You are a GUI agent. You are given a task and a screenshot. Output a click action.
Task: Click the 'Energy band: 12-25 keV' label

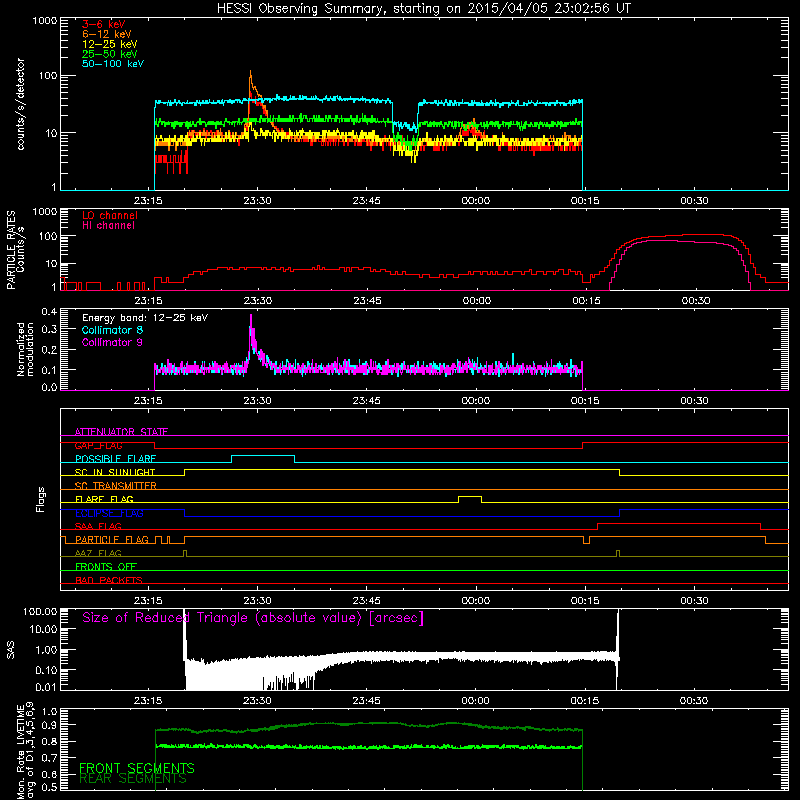pos(145,318)
